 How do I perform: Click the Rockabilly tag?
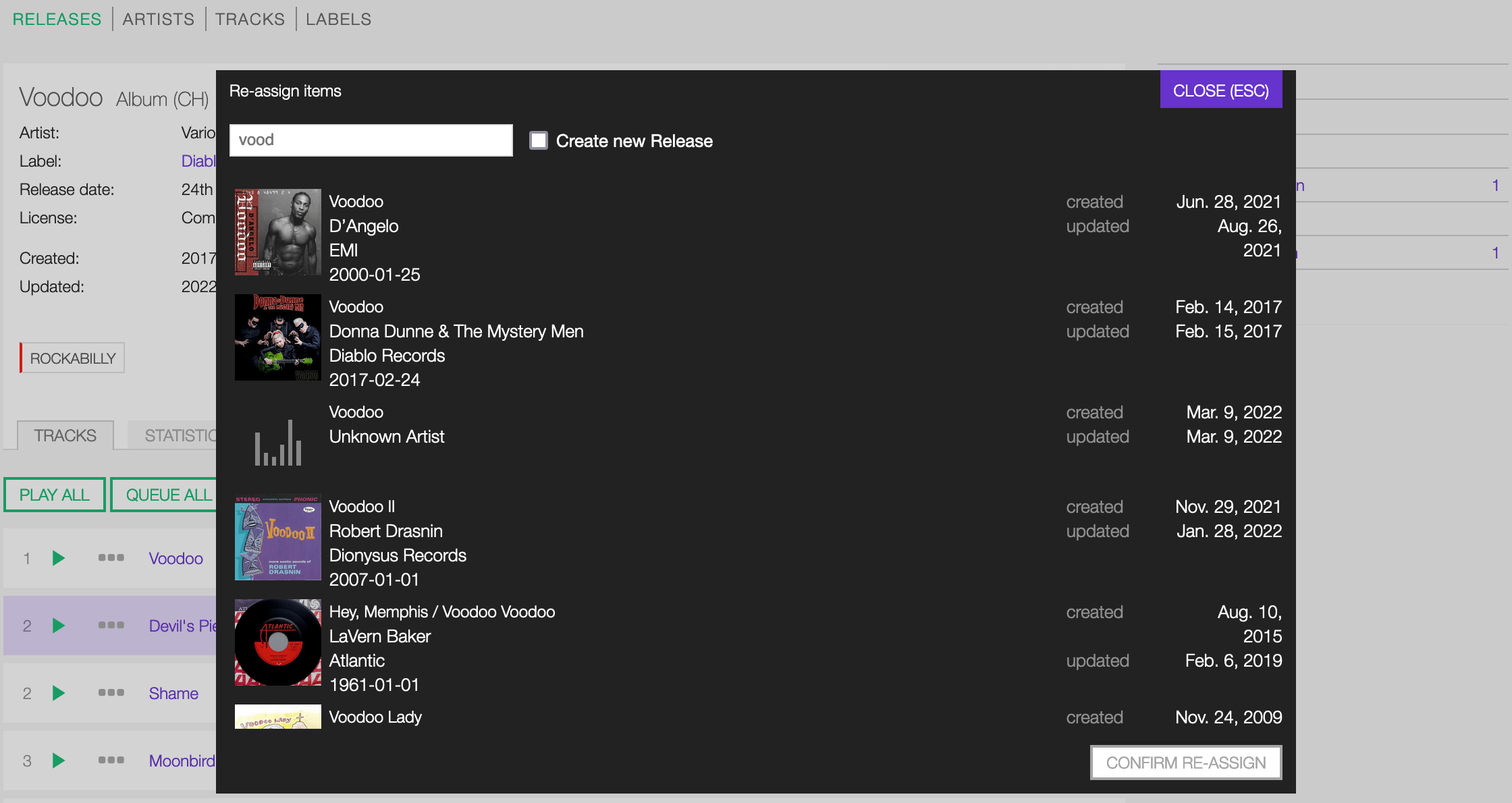click(72, 358)
